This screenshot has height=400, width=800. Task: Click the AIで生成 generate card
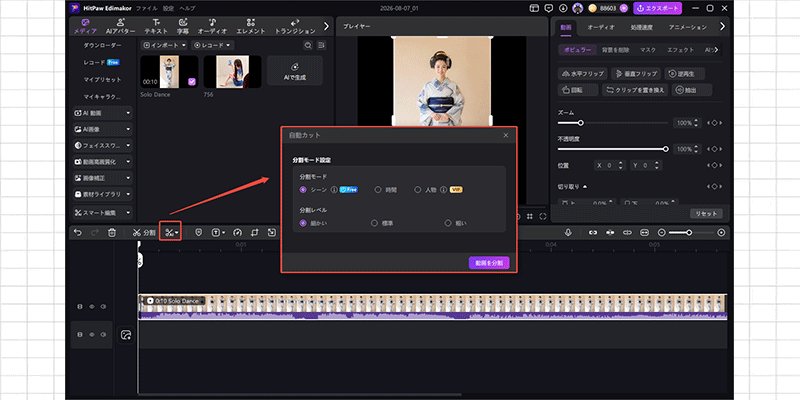[294, 71]
